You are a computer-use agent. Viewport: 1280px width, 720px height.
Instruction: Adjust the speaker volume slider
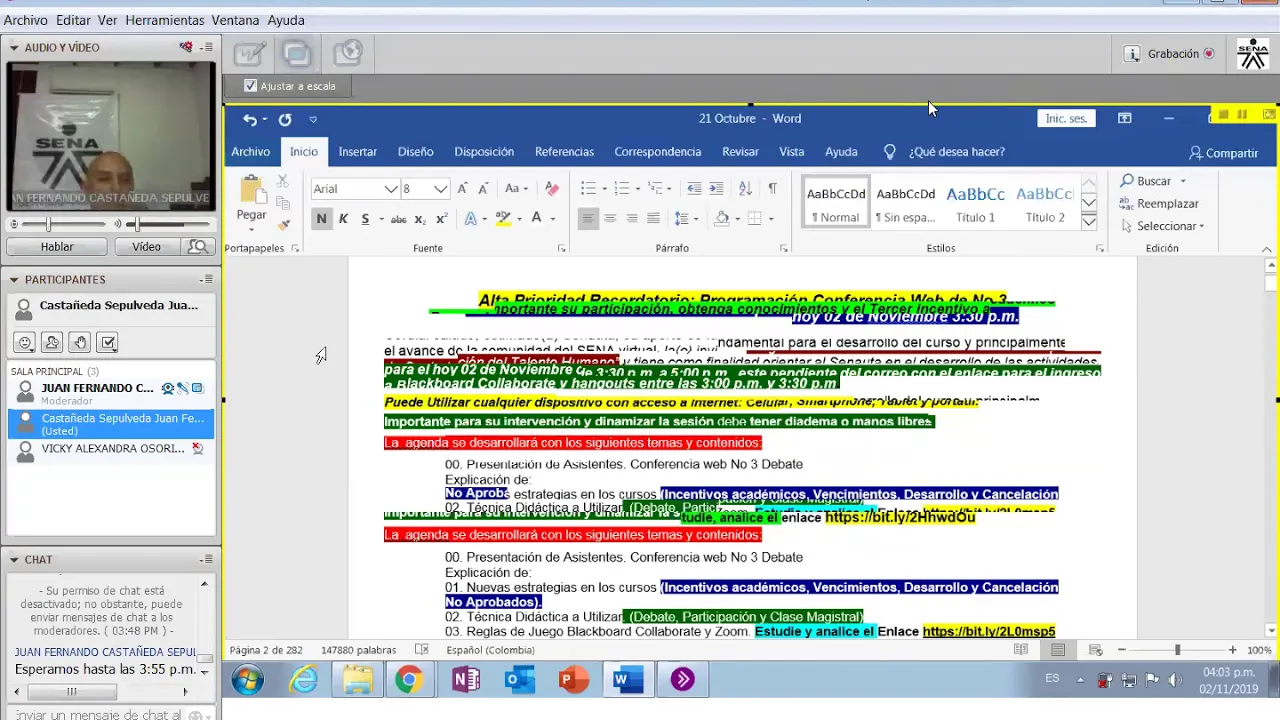point(137,225)
